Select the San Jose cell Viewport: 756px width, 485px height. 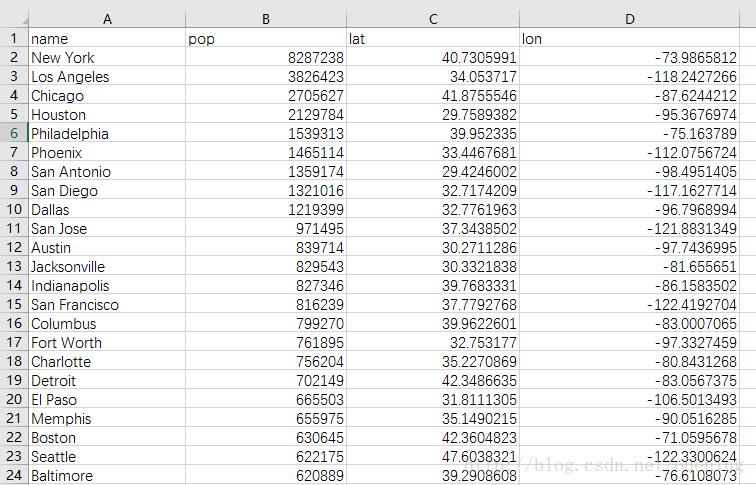click(x=107, y=228)
